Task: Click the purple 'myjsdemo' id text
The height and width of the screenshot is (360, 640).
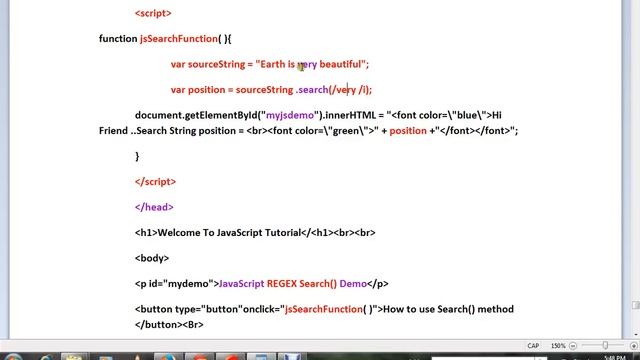Action: coord(290,116)
